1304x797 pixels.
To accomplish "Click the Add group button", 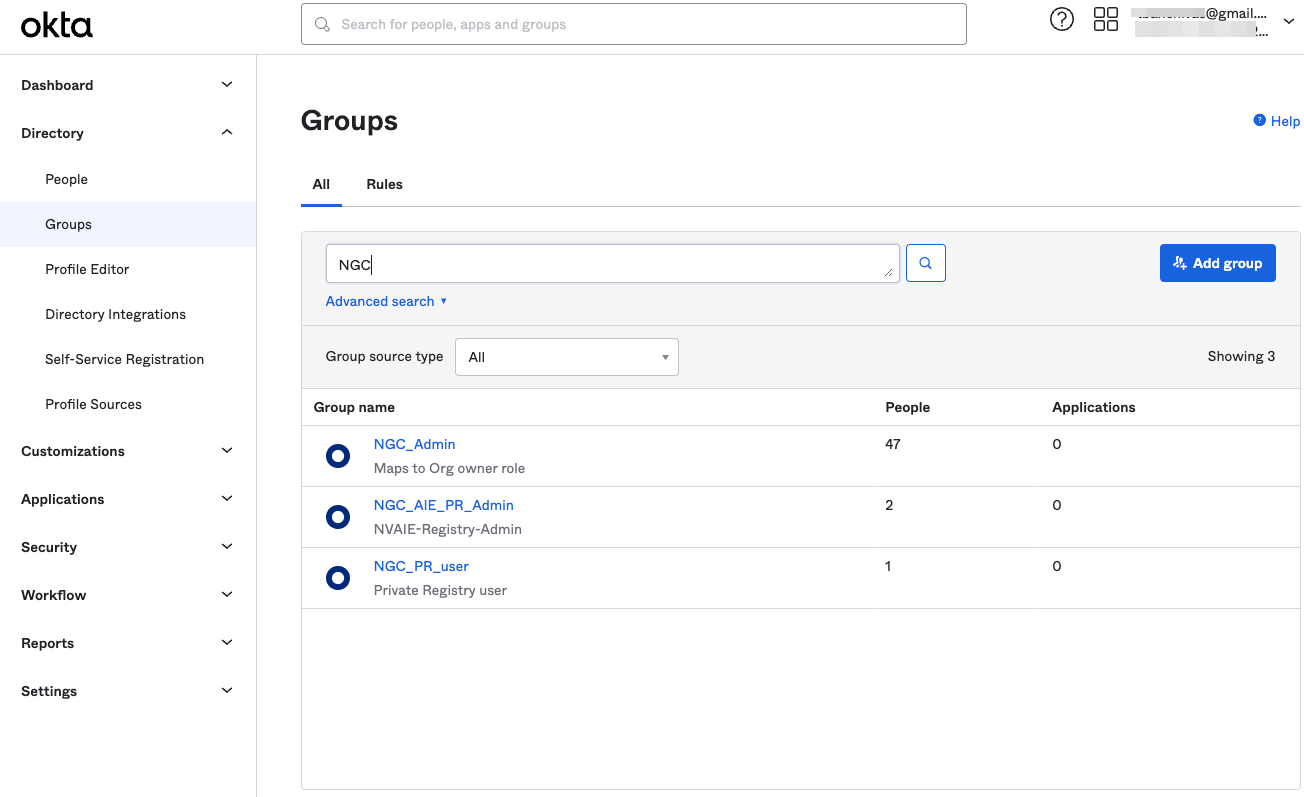I will pyautogui.click(x=1217, y=263).
